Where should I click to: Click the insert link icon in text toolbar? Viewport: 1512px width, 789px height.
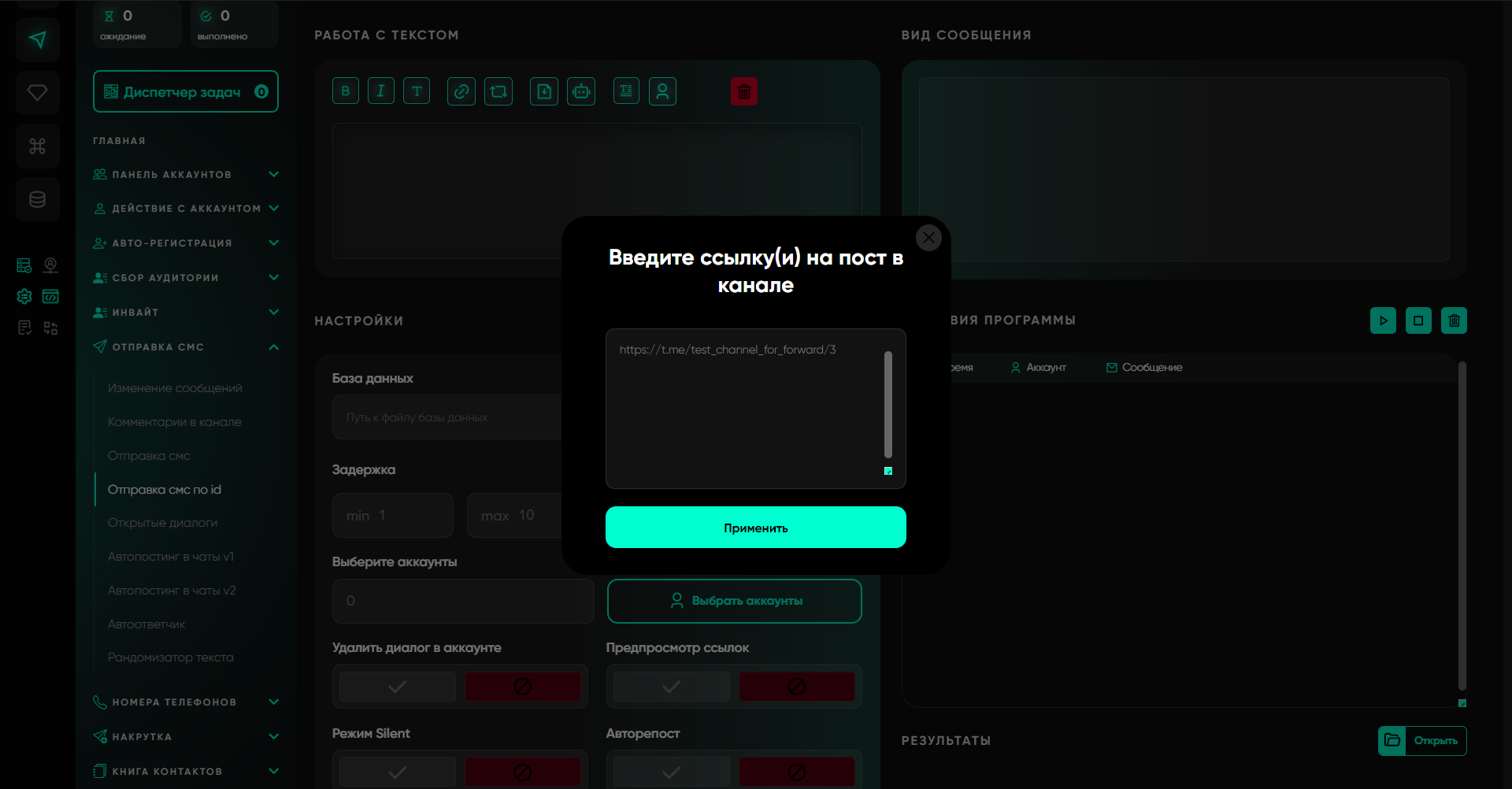point(461,91)
